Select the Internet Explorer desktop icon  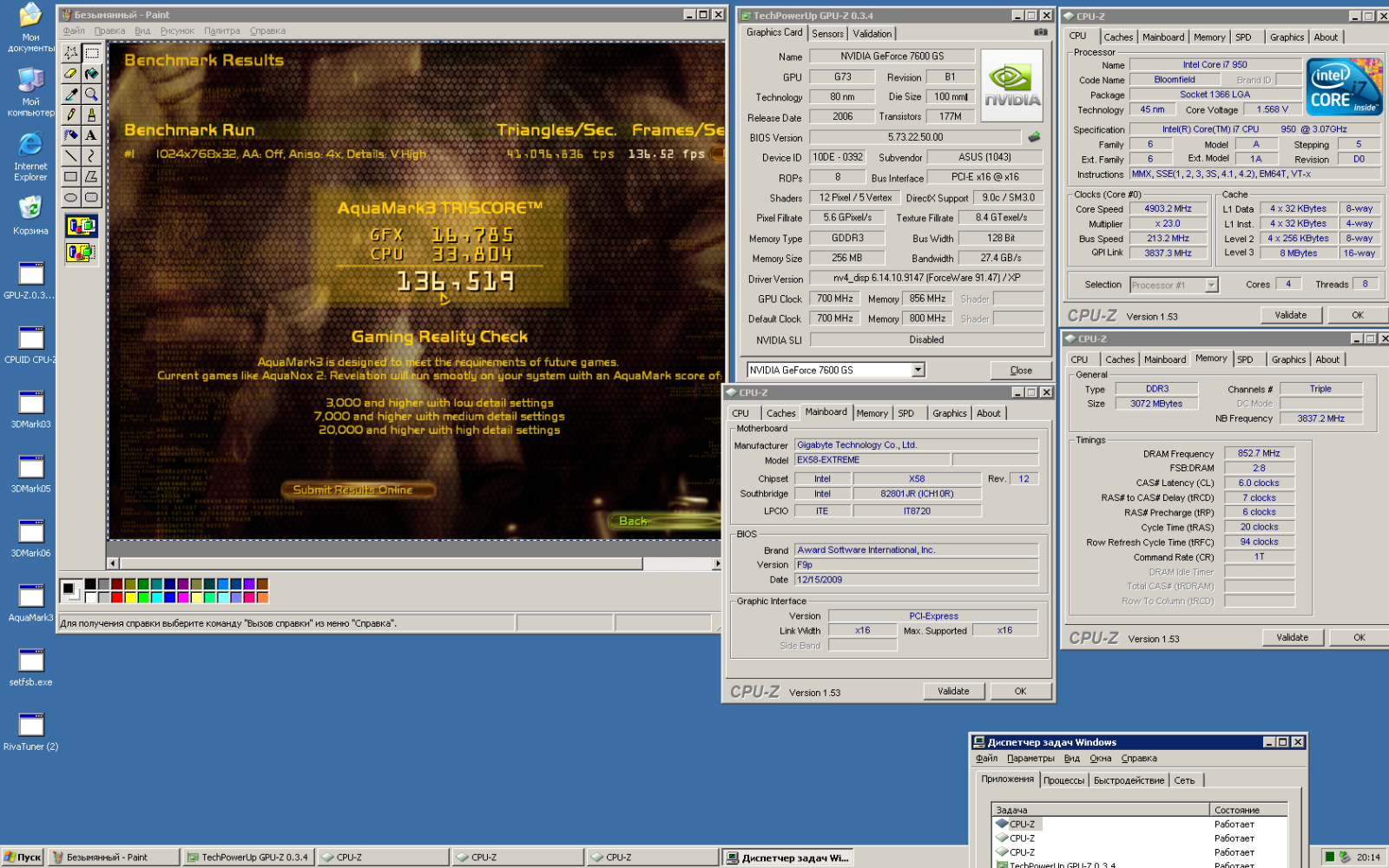tap(30, 156)
